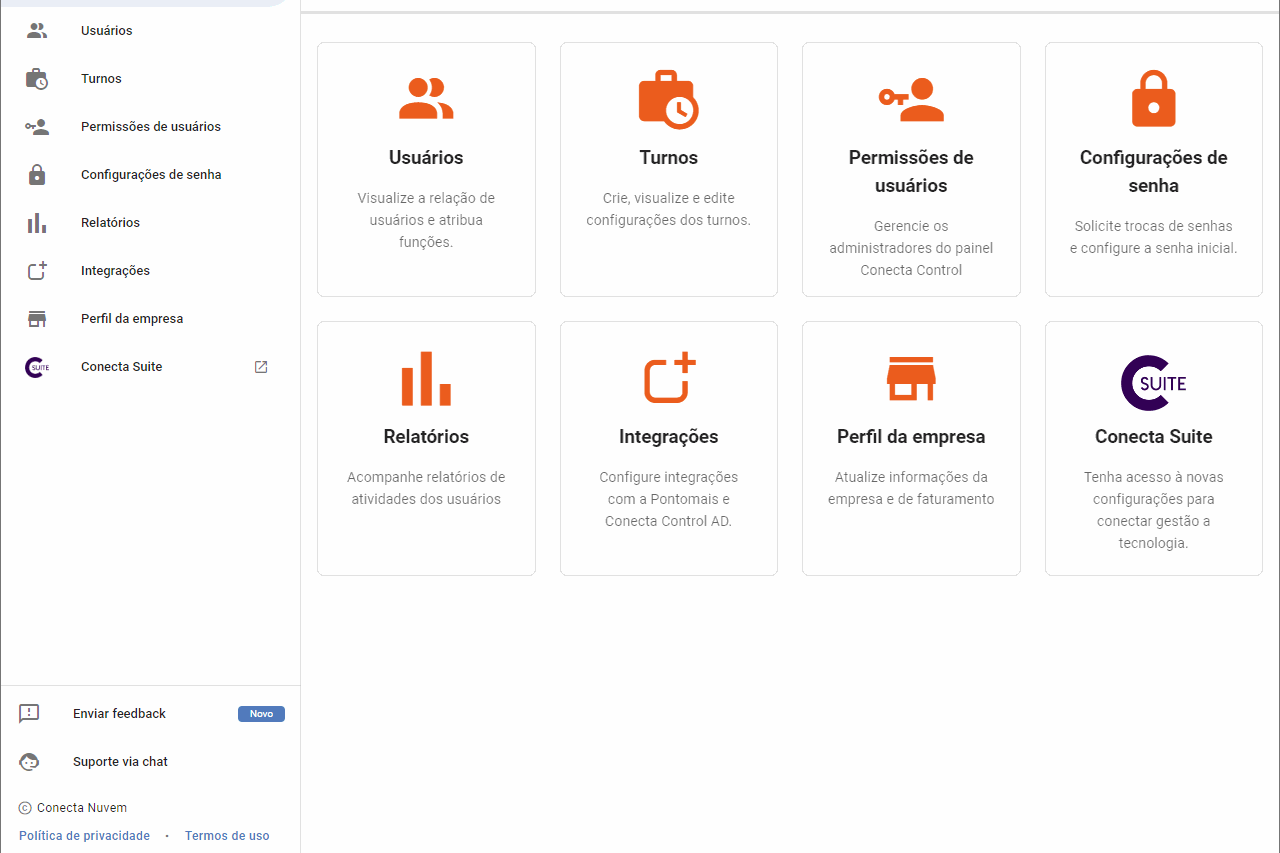Click the orange people icon on Usuários card

[x=426, y=99]
